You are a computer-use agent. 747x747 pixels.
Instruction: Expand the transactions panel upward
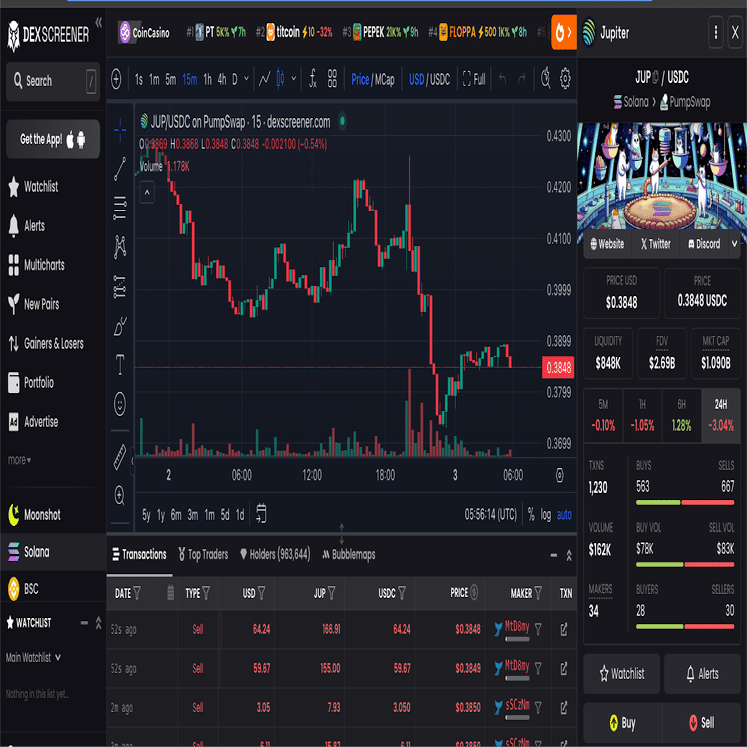(569, 555)
